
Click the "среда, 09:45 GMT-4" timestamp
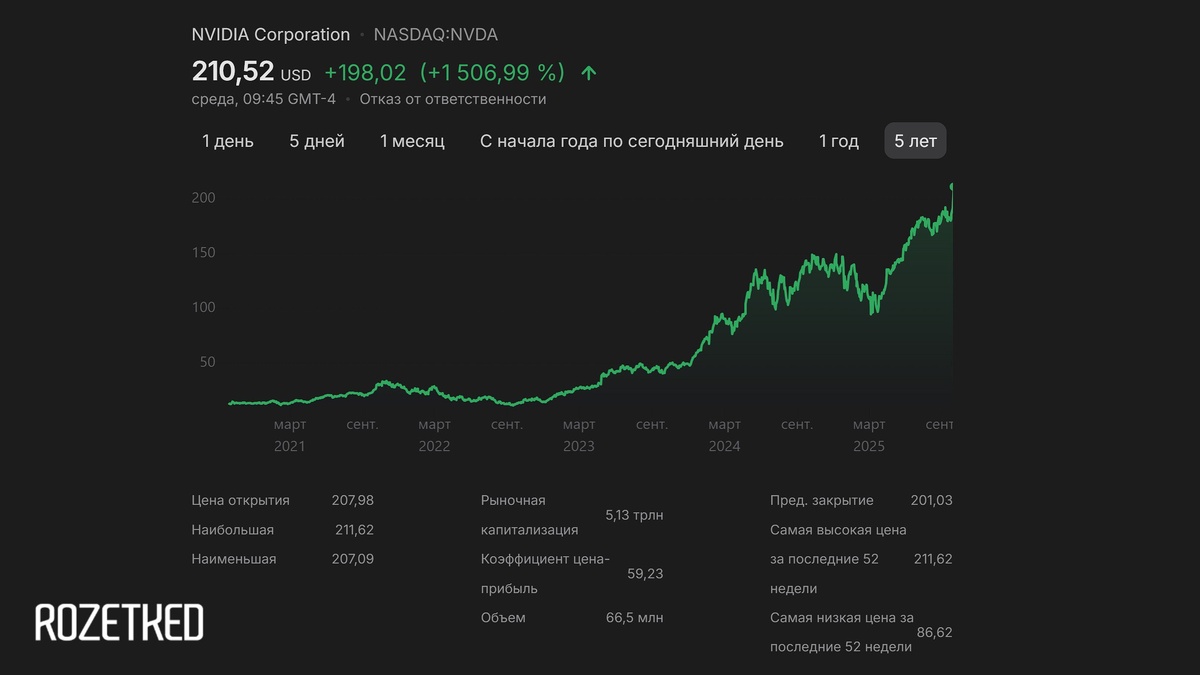point(264,99)
